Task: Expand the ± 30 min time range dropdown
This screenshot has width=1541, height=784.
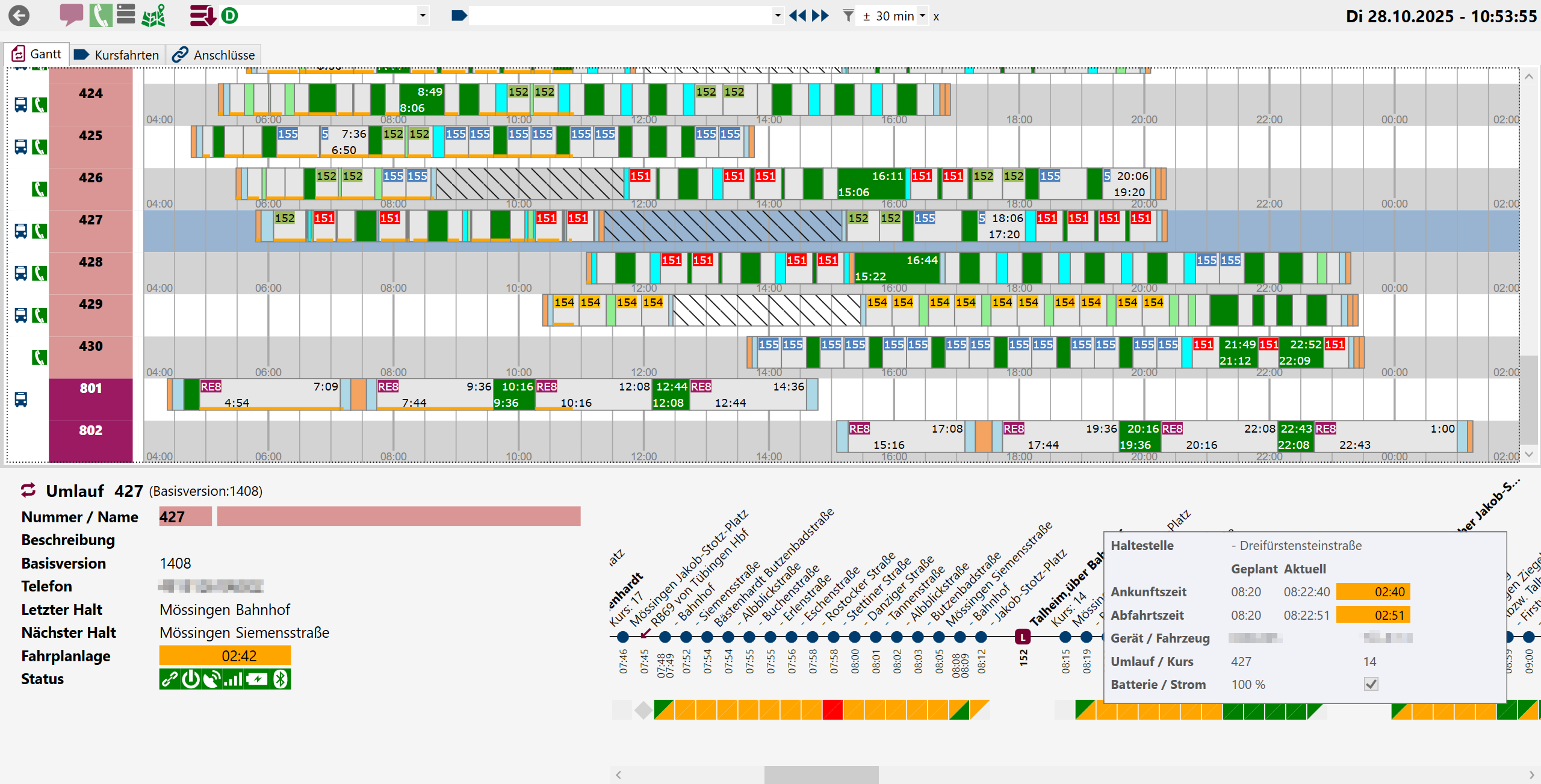Action: (x=922, y=16)
